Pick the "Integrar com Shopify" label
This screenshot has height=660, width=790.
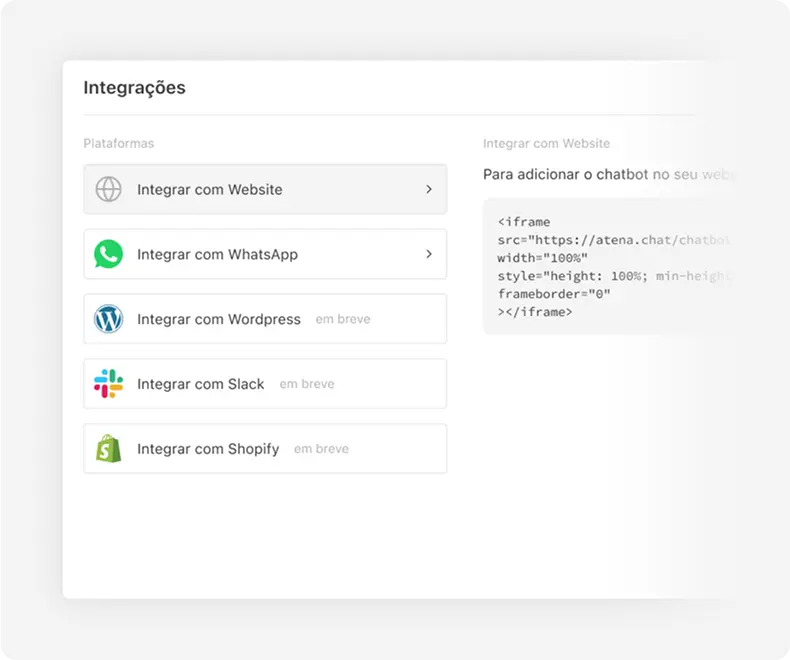pyautogui.click(x=208, y=449)
